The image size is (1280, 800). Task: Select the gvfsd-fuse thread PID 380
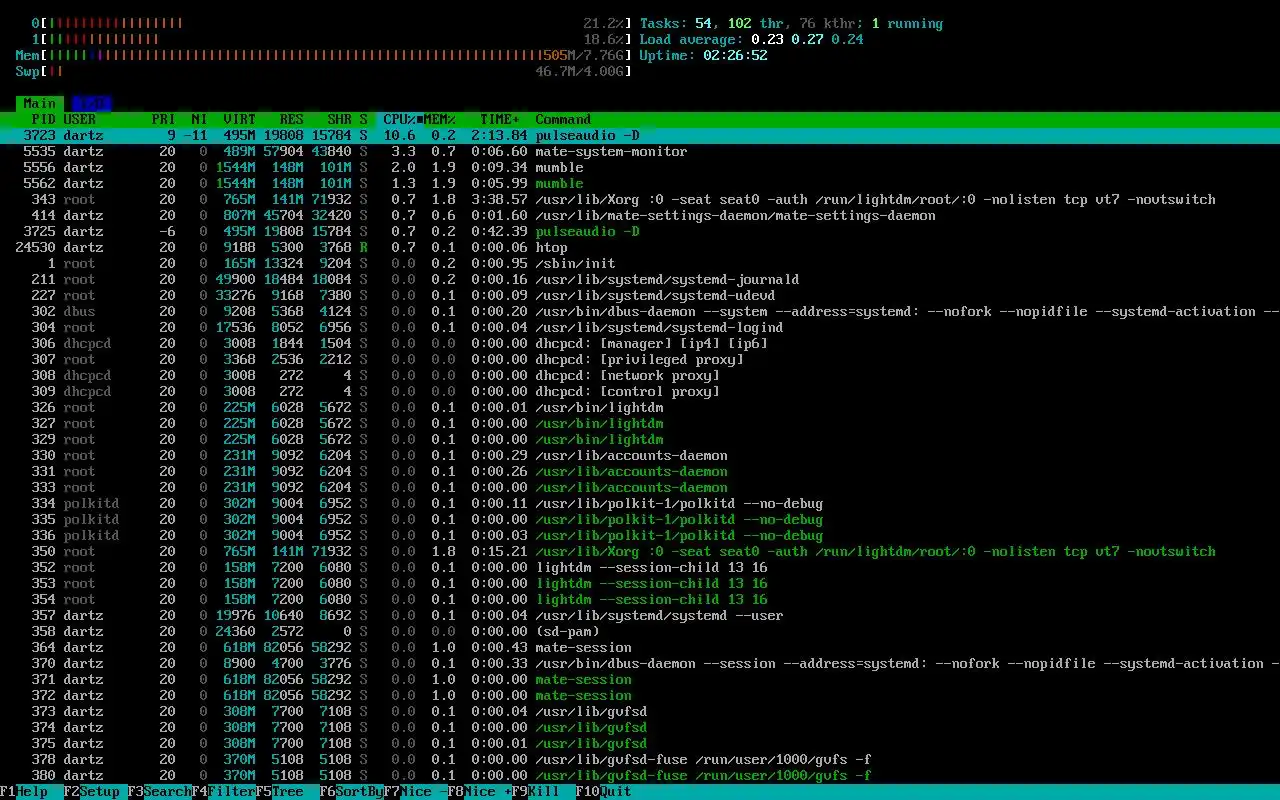coord(640,775)
